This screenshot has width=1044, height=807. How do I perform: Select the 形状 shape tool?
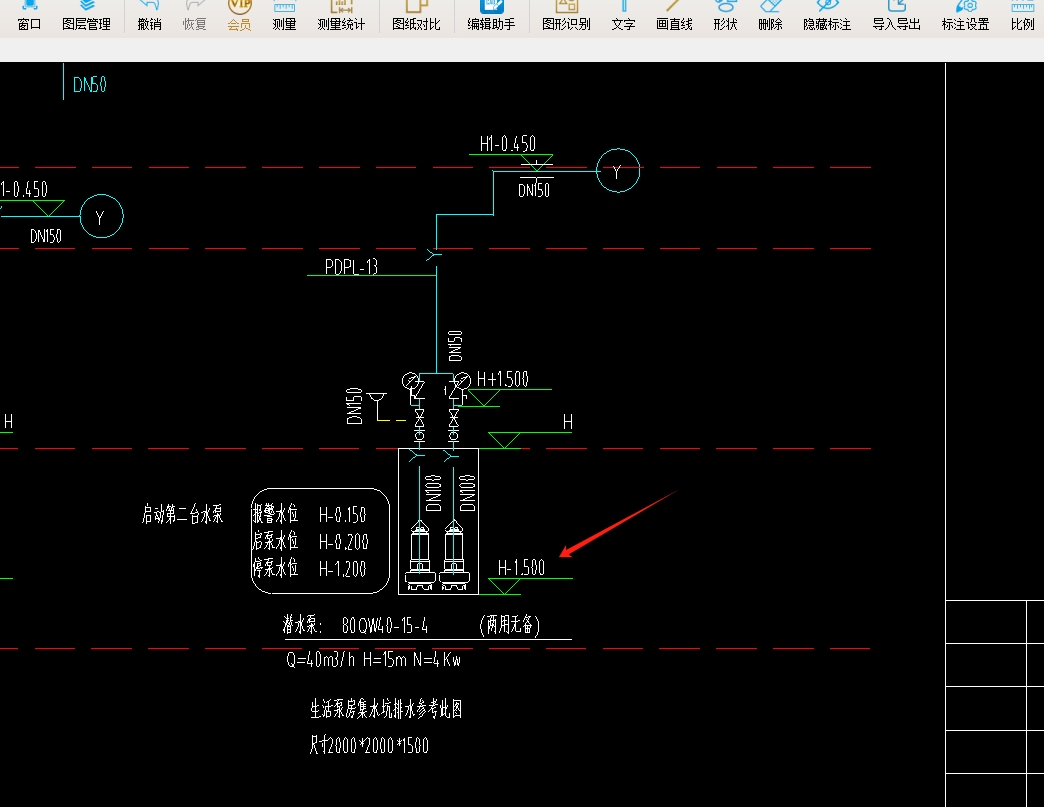(x=725, y=17)
